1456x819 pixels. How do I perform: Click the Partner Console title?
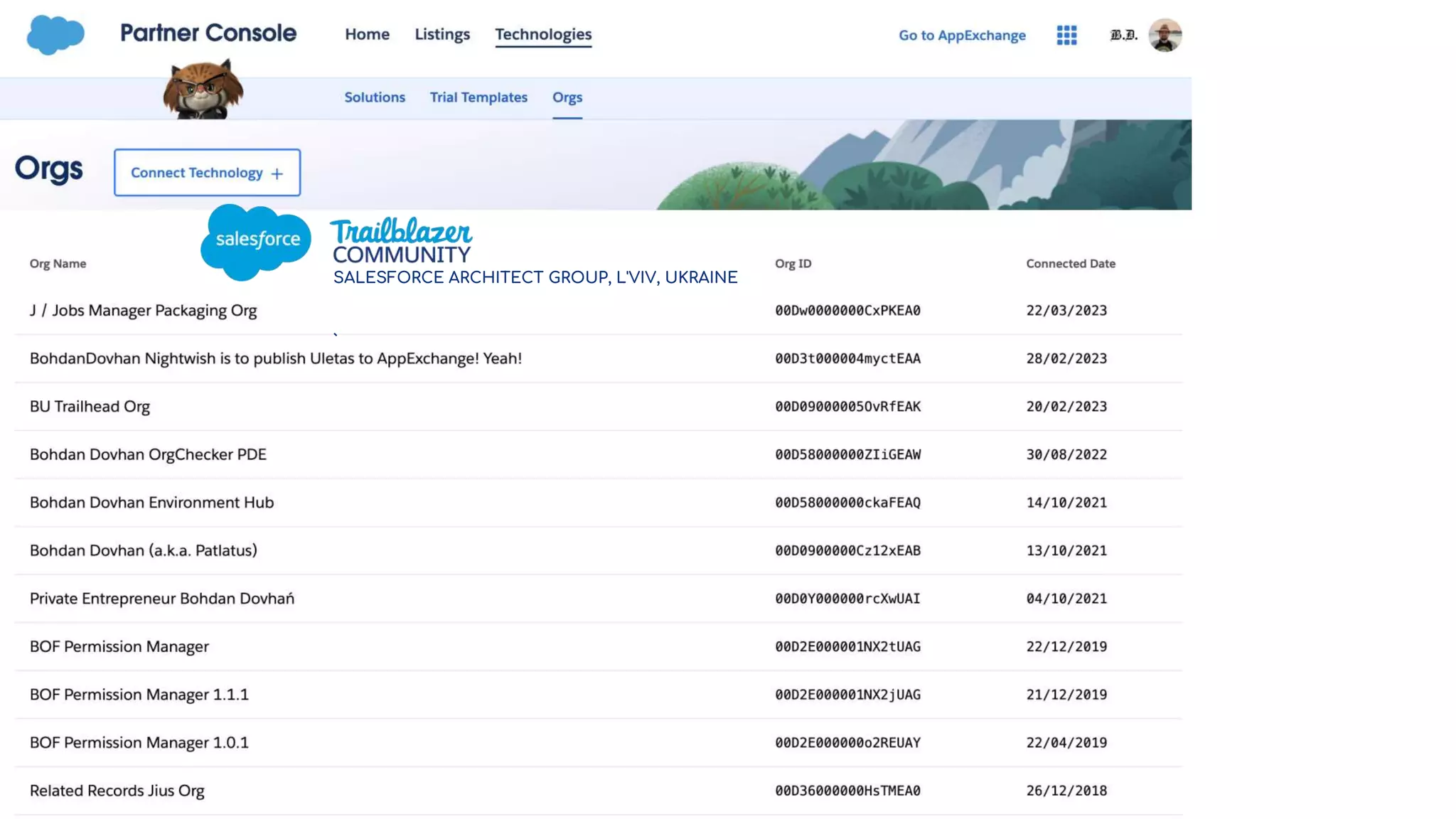[x=208, y=33]
